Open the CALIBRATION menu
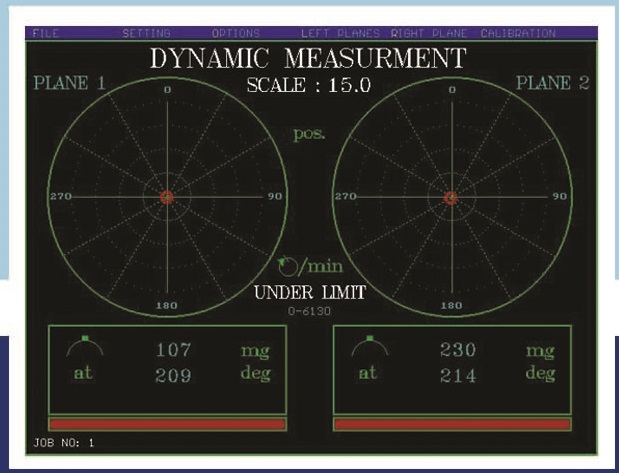The width and height of the screenshot is (619, 473). point(517,33)
